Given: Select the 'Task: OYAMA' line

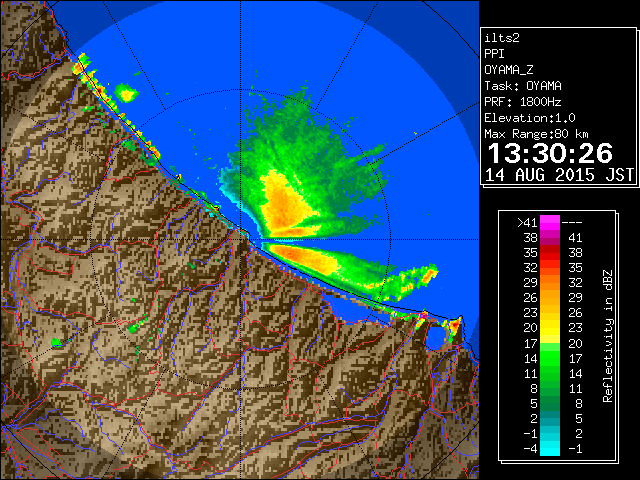Looking at the screenshot, I should pos(523,86).
